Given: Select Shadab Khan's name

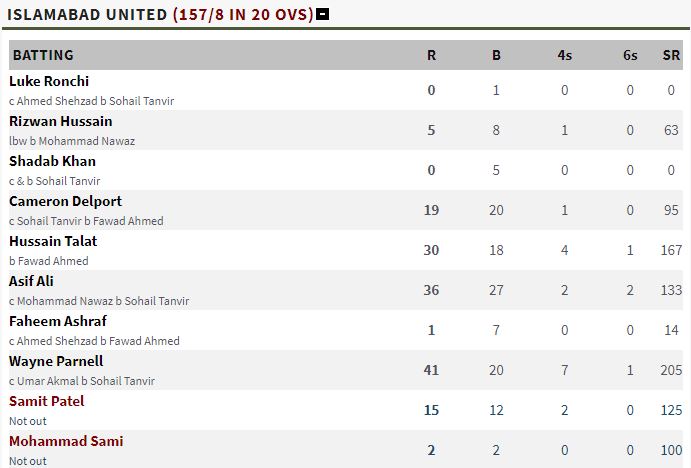Looking at the screenshot, I should pos(52,162).
